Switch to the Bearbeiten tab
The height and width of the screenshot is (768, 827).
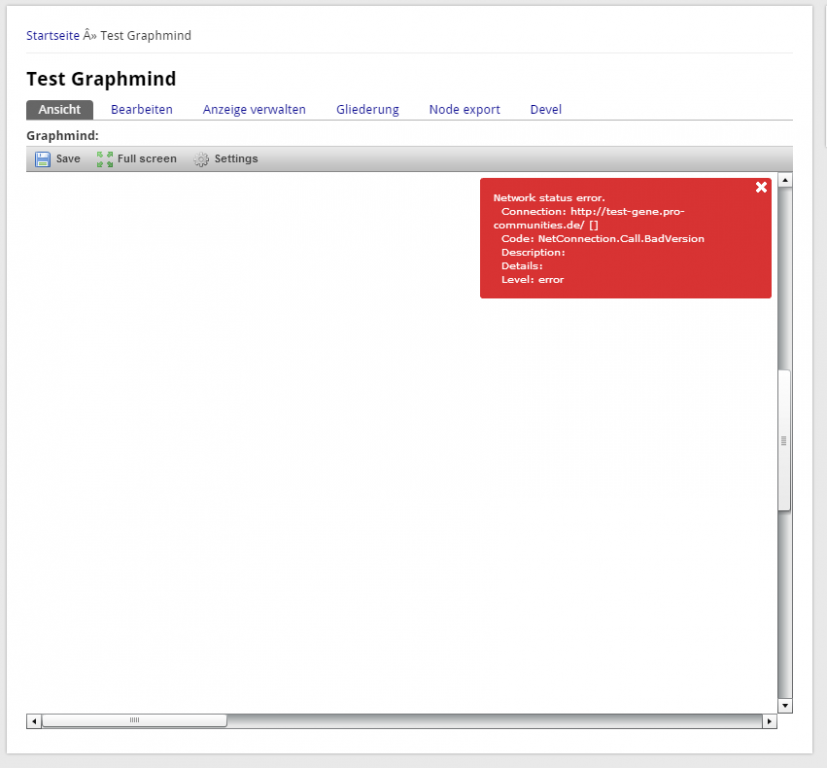click(x=141, y=110)
